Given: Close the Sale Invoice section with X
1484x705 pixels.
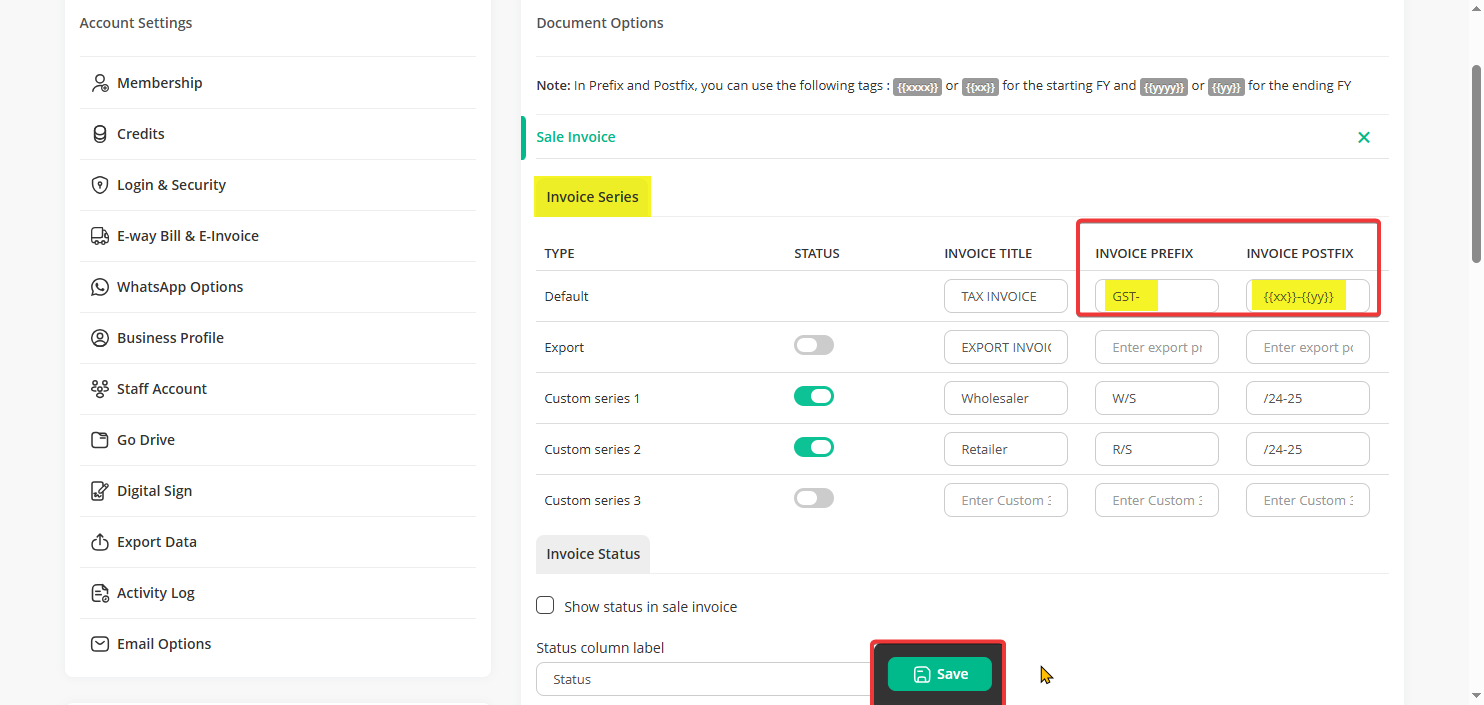Looking at the screenshot, I should [1364, 137].
